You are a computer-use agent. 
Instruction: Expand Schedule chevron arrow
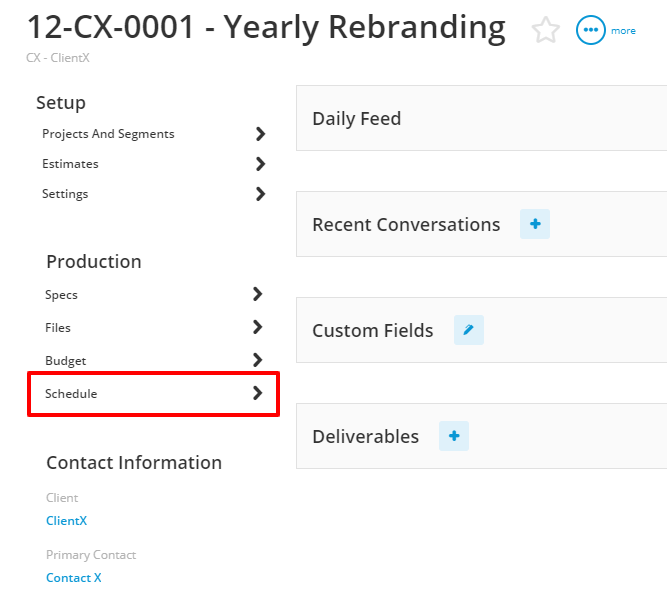click(x=257, y=393)
